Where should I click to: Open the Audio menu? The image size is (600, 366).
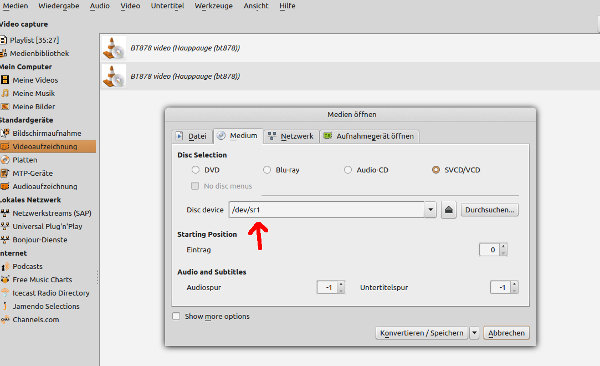(99, 6)
